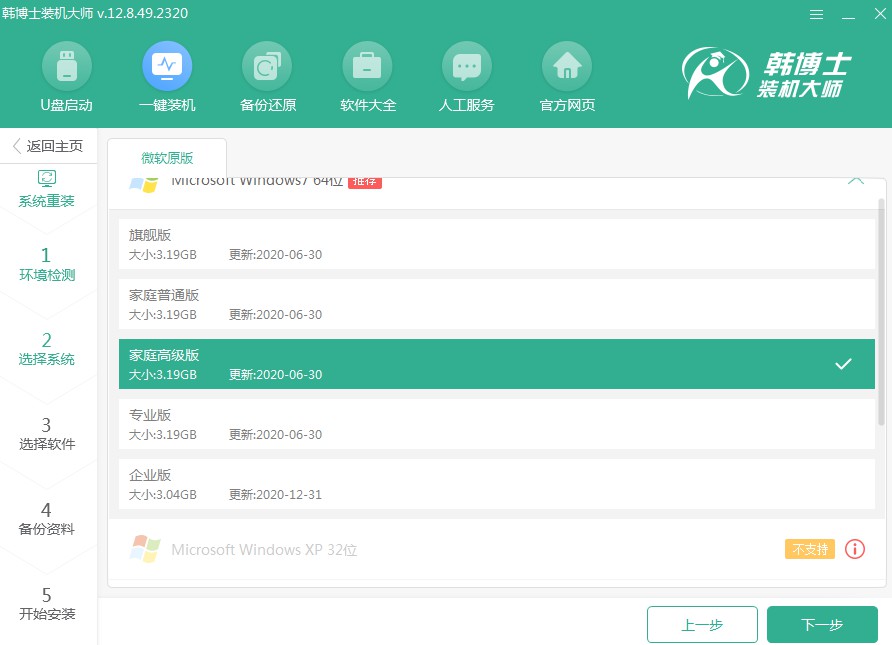Viewport: 892px width, 645px height.
Task: Click the system list vertical scrollbar
Action: [x=880, y=310]
